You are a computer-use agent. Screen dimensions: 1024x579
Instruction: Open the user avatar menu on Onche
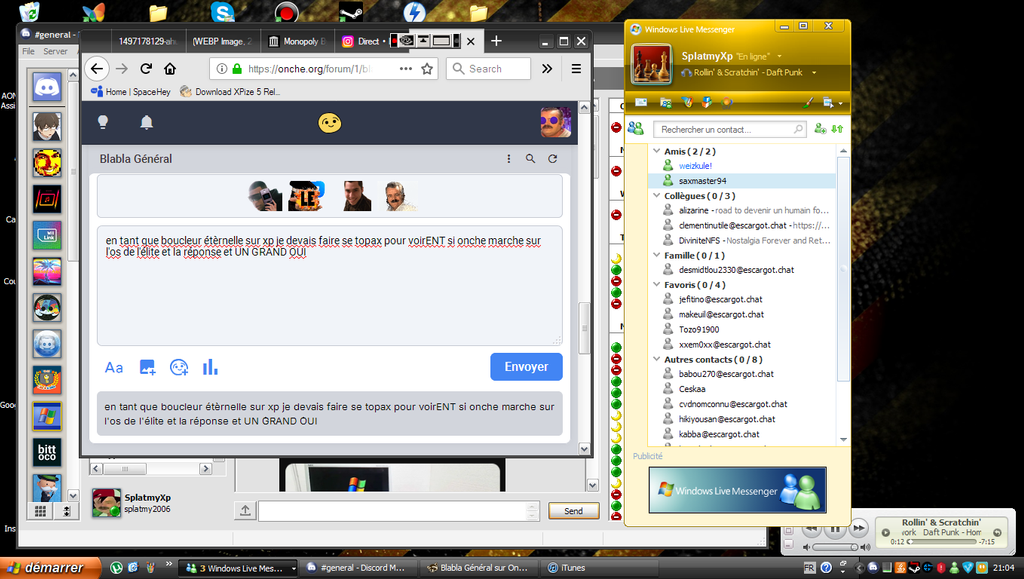point(556,122)
